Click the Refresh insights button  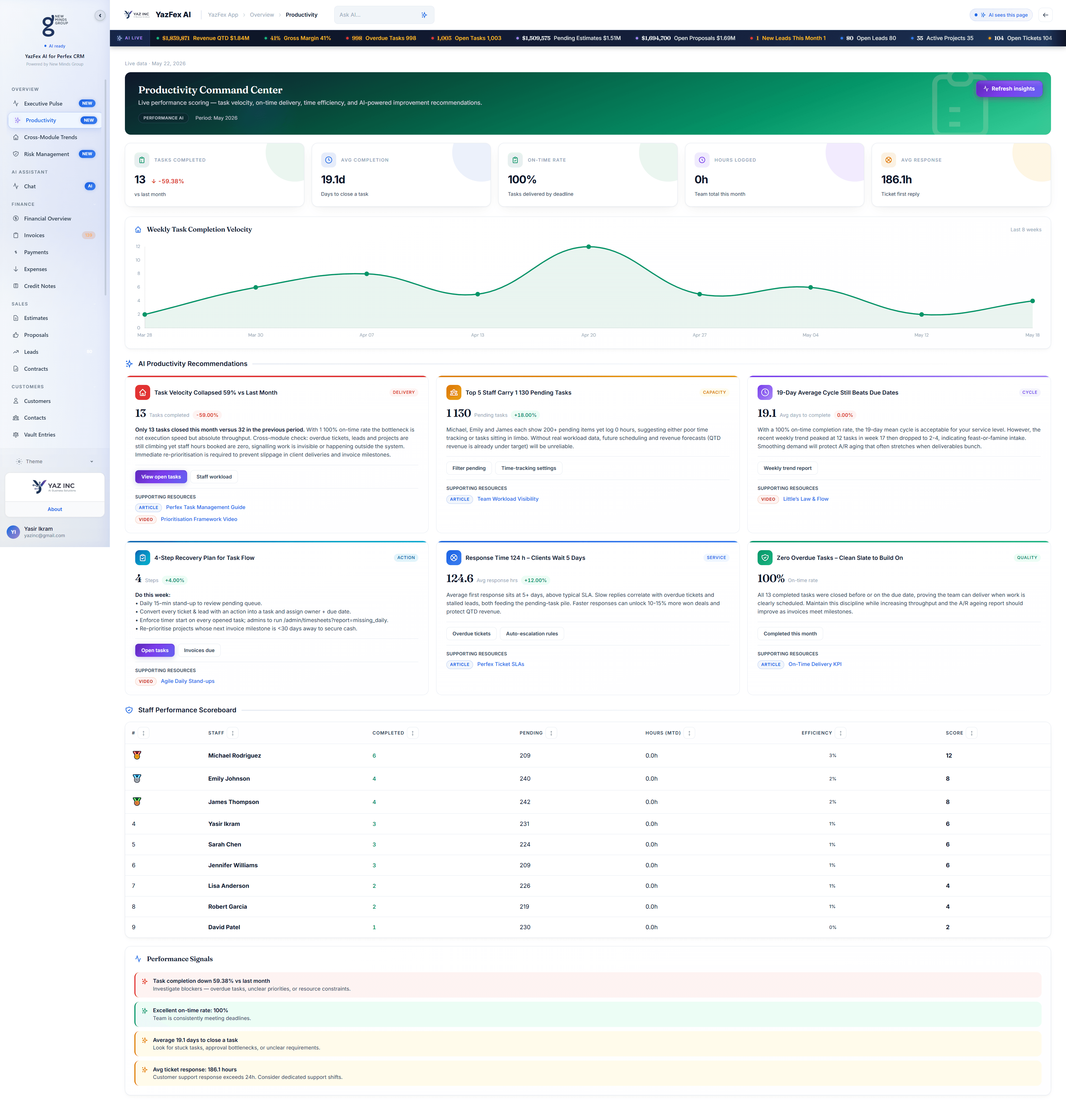pos(1009,89)
